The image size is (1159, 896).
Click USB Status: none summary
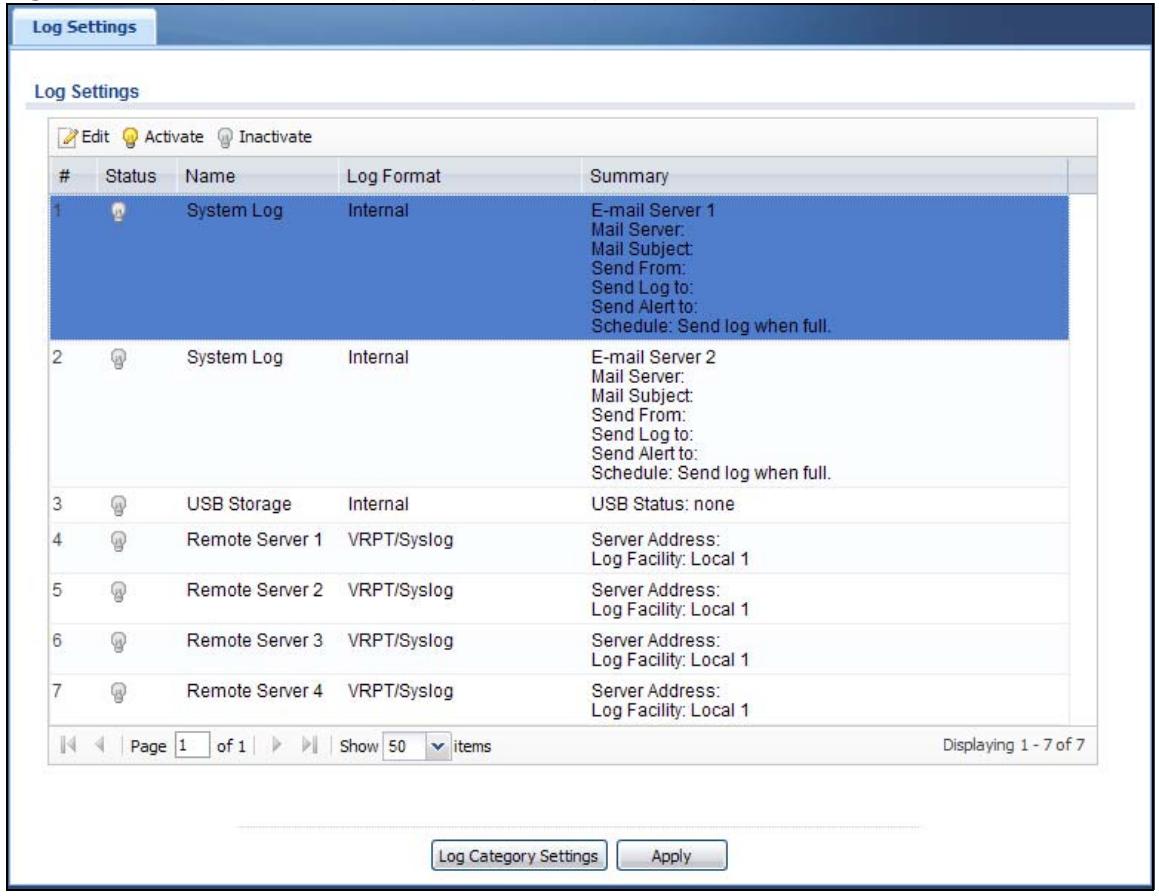point(663,504)
